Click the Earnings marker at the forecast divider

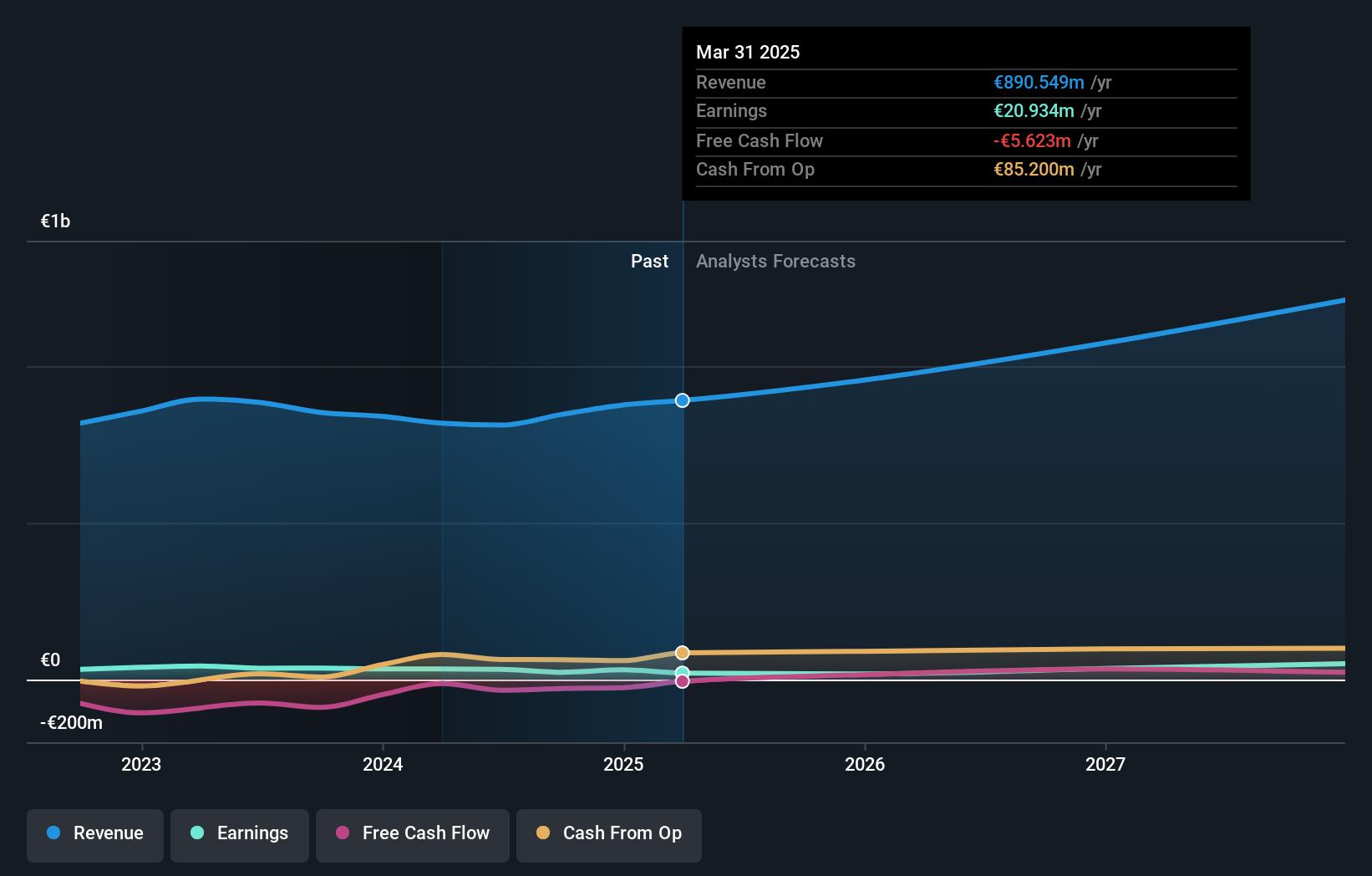click(x=683, y=672)
